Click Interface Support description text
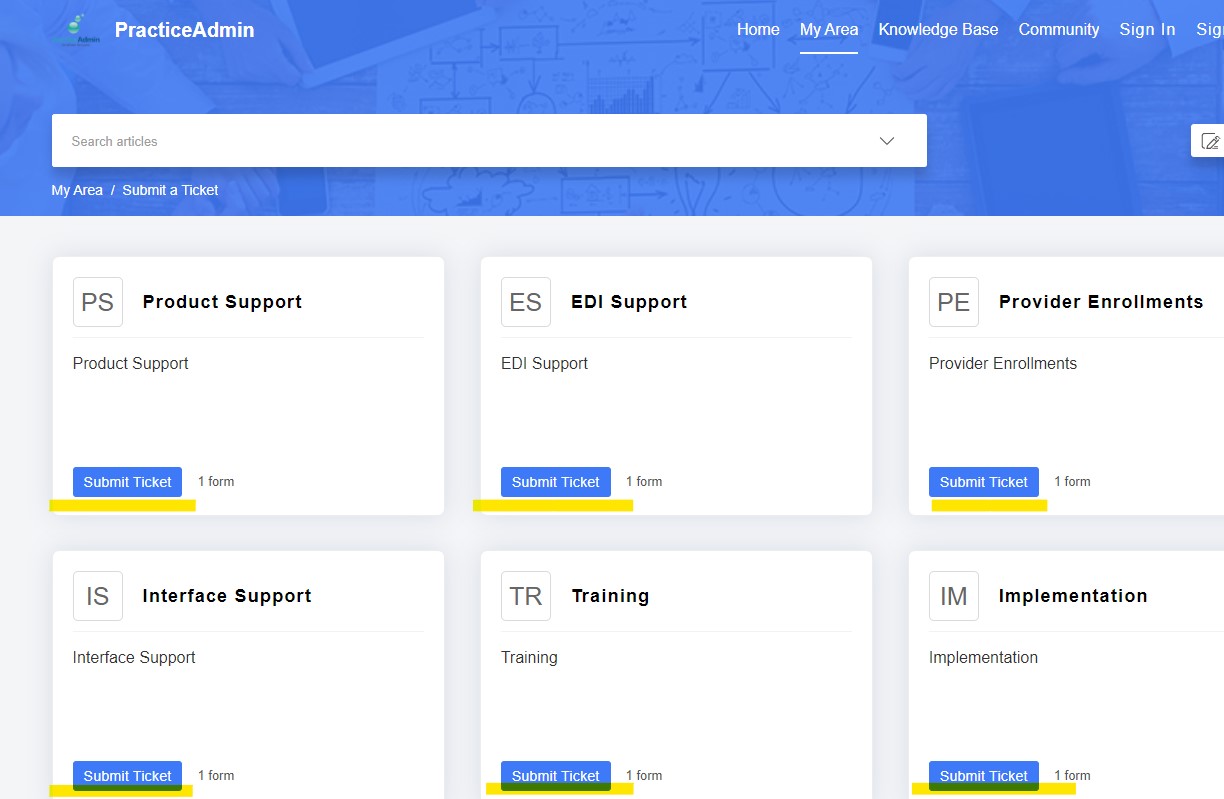 pyautogui.click(x=134, y=658)
